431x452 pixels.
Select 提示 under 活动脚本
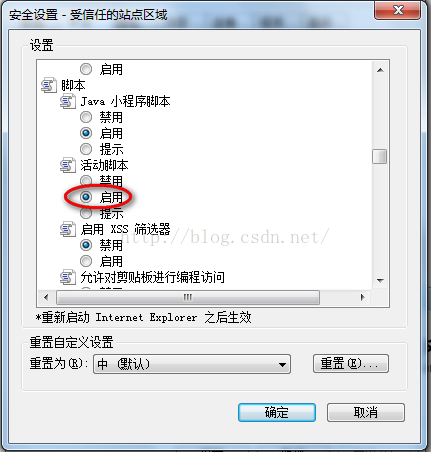click(x=86, y=213)
